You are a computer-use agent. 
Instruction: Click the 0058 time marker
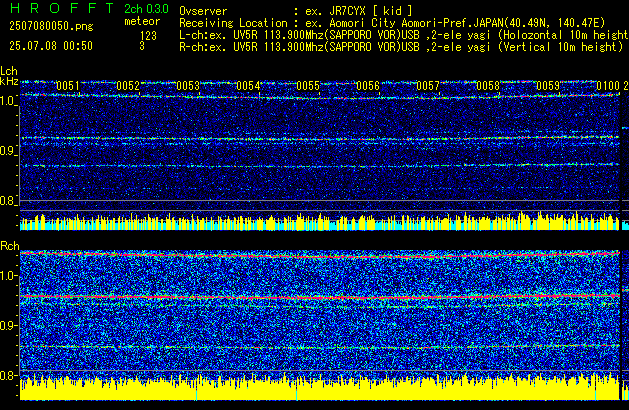pos(488,86)
